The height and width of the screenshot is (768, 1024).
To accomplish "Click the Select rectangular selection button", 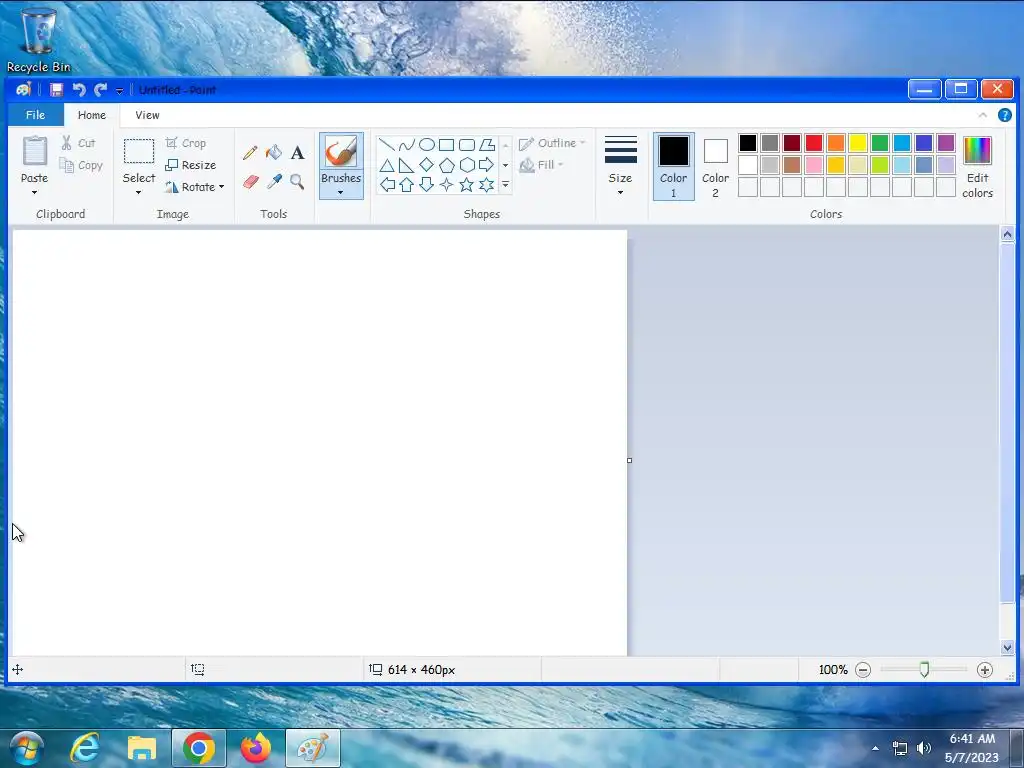I will pyautogui.click(x=139, y=159).
